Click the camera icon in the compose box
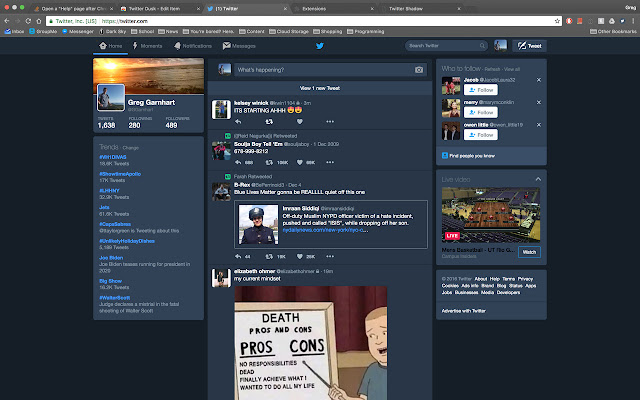This screenshot has height=400, width=640. coord(420,70)
